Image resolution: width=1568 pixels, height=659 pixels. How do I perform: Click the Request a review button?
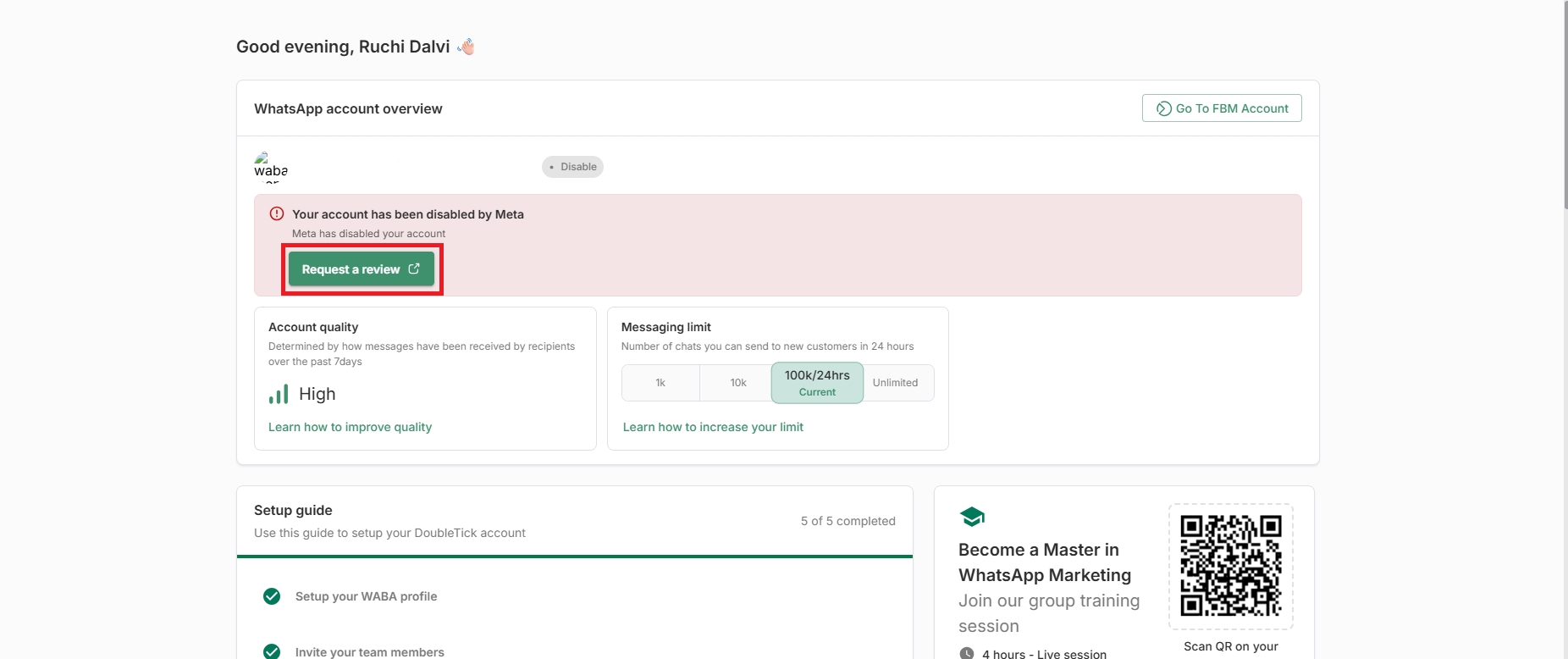(x=361, y=269)
